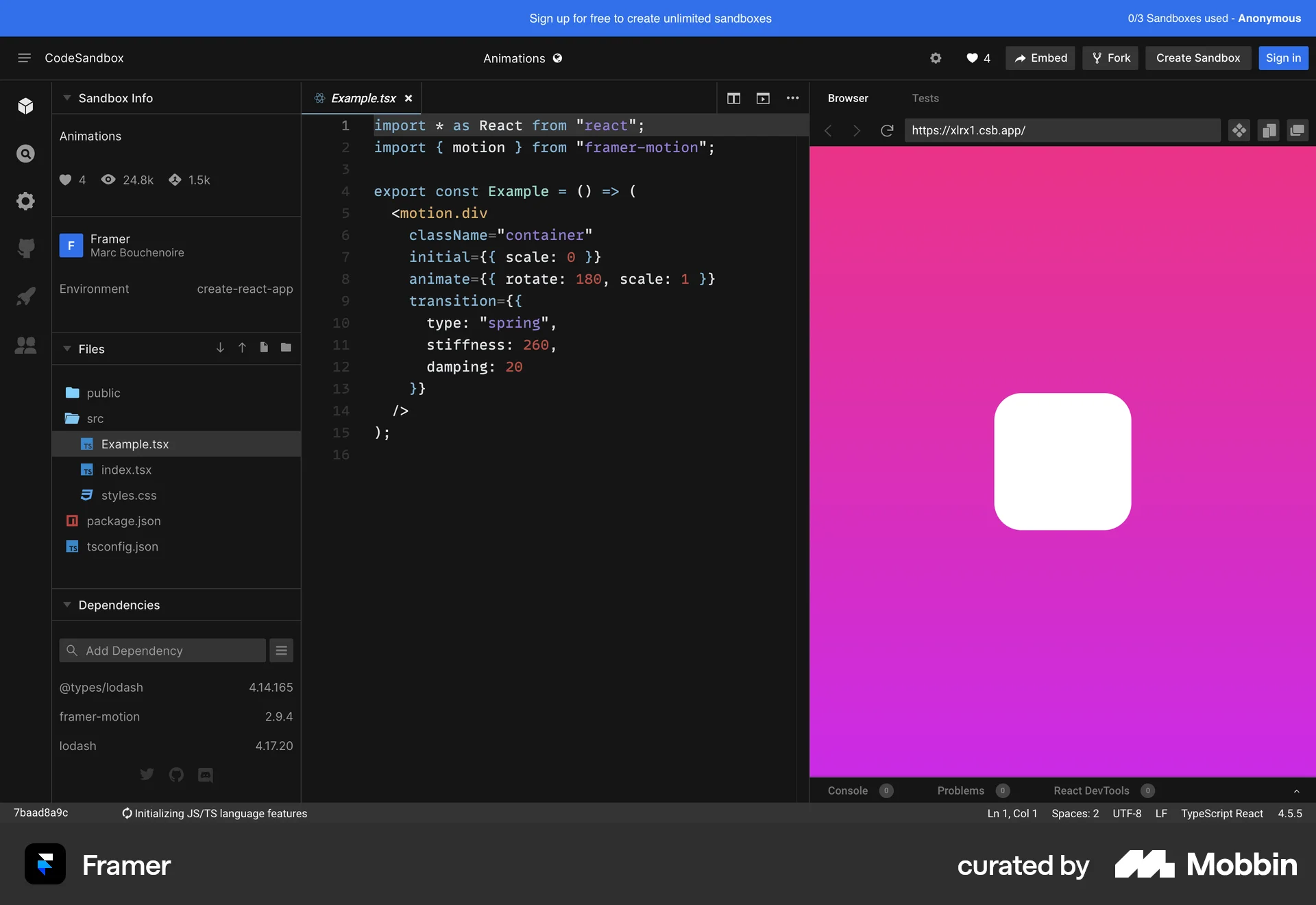Fork the current sandbox

click(1110, 58)
